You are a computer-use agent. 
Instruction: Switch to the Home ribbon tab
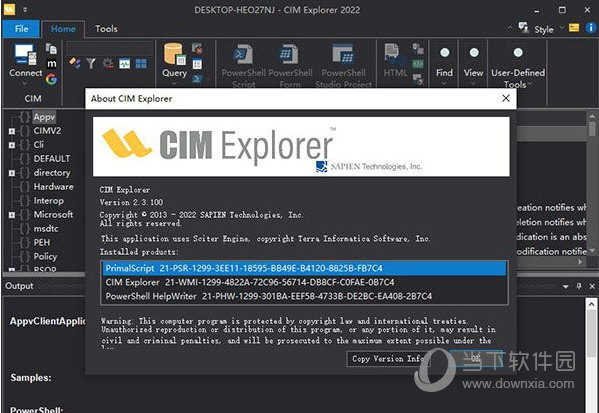tap(63, 29)
